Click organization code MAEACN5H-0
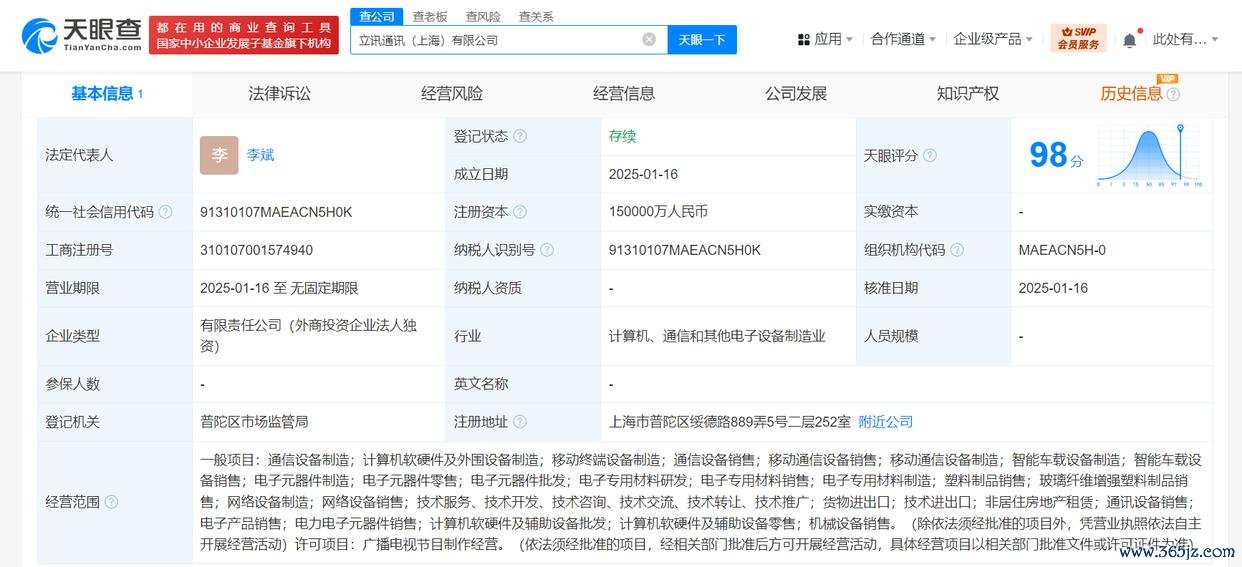The height and width of the screenshot is (567, 1242). [x=1062, y=250]
